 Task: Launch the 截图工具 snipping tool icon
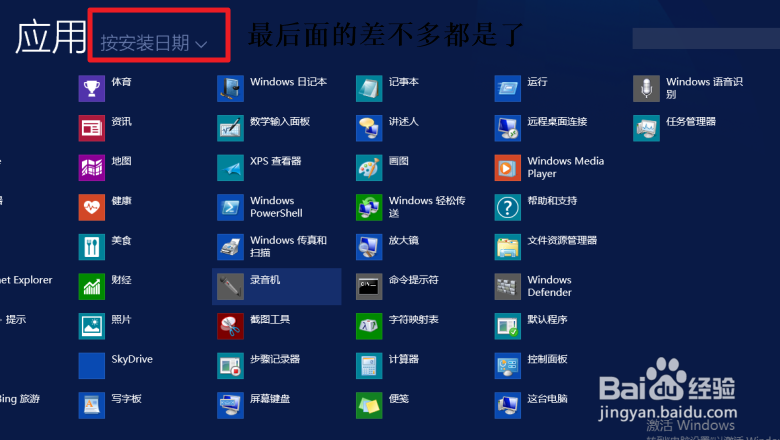230,326
